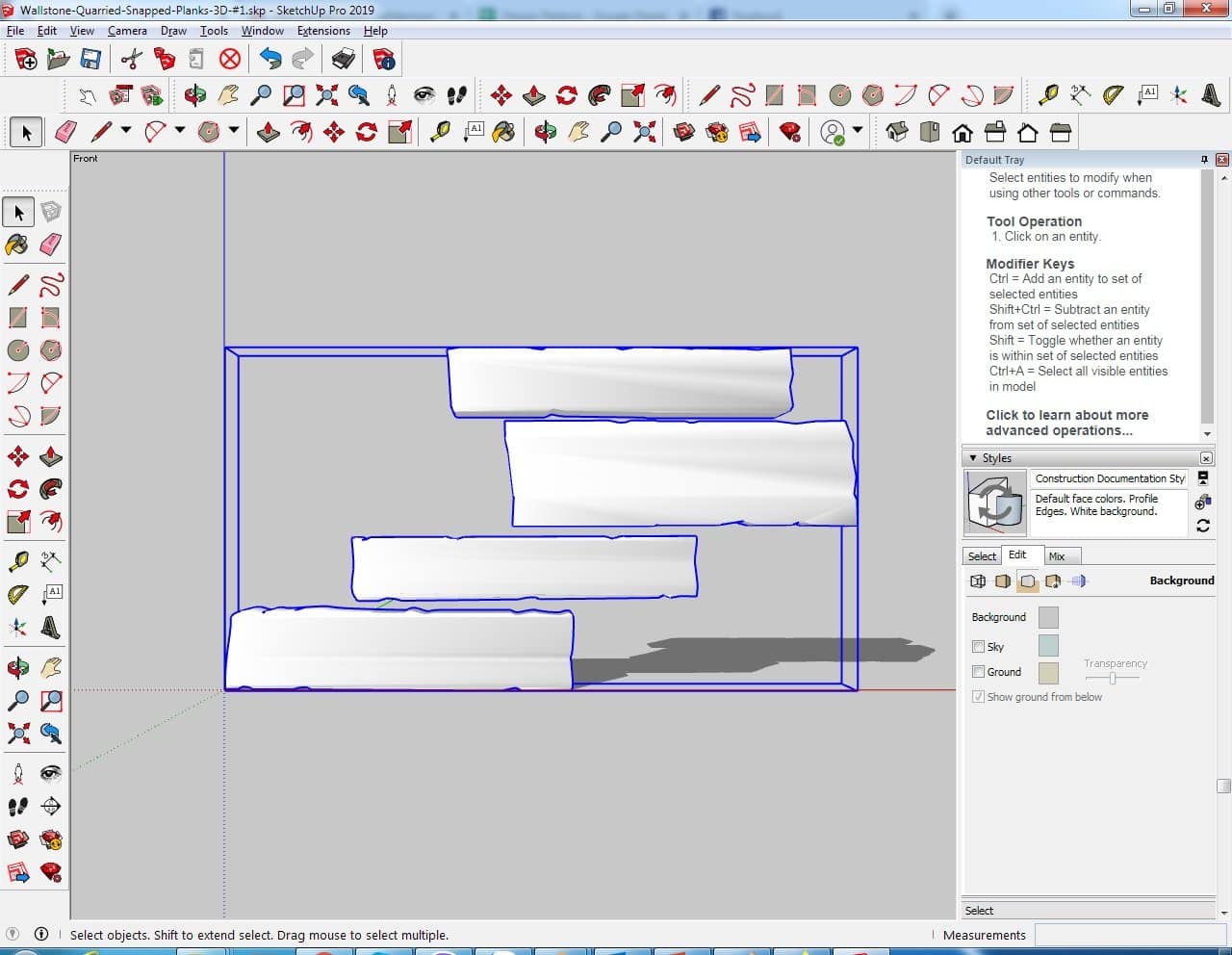The image size is (1232, 955).
Task: Open the Modeling settings icon in Styles
Action: 1078,581
